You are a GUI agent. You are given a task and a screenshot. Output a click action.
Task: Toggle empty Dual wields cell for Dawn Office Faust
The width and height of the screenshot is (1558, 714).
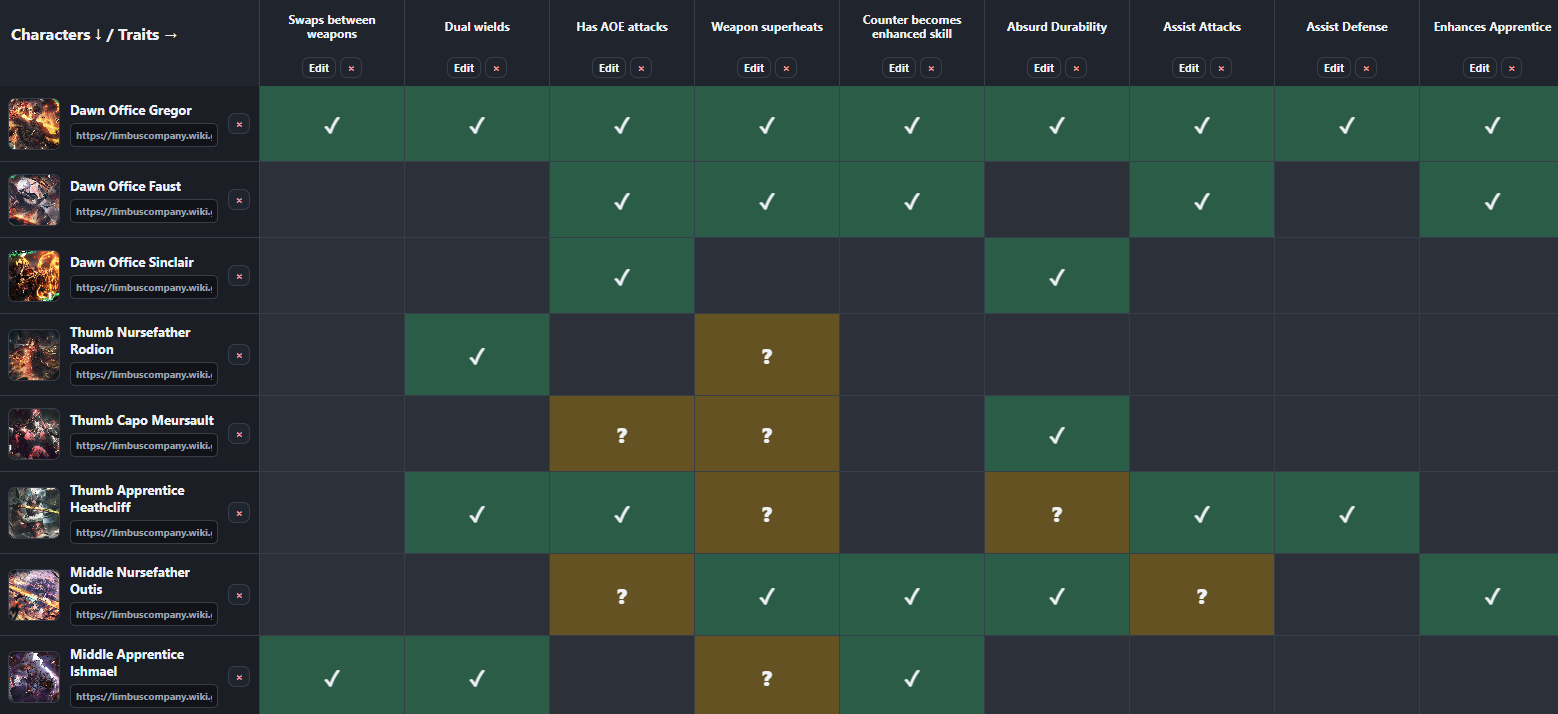(477, 200)
